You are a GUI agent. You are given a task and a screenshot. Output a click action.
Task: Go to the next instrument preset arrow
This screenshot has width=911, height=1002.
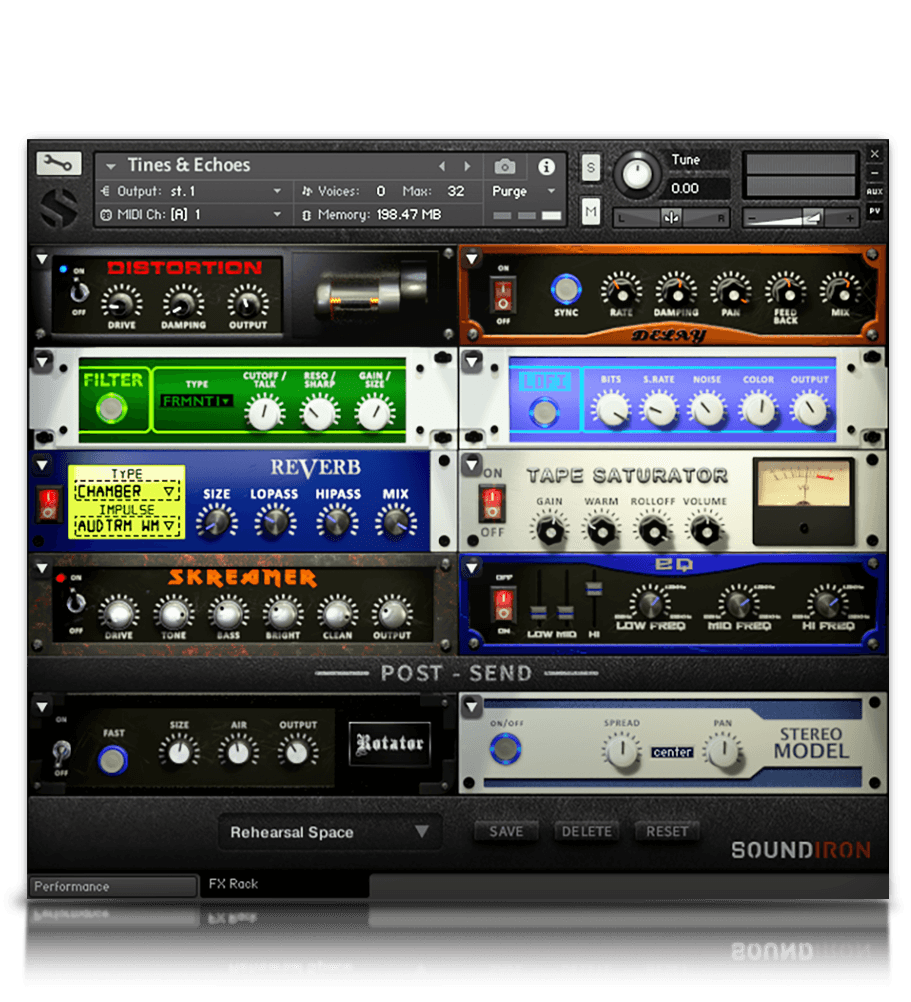click(468, 166)
